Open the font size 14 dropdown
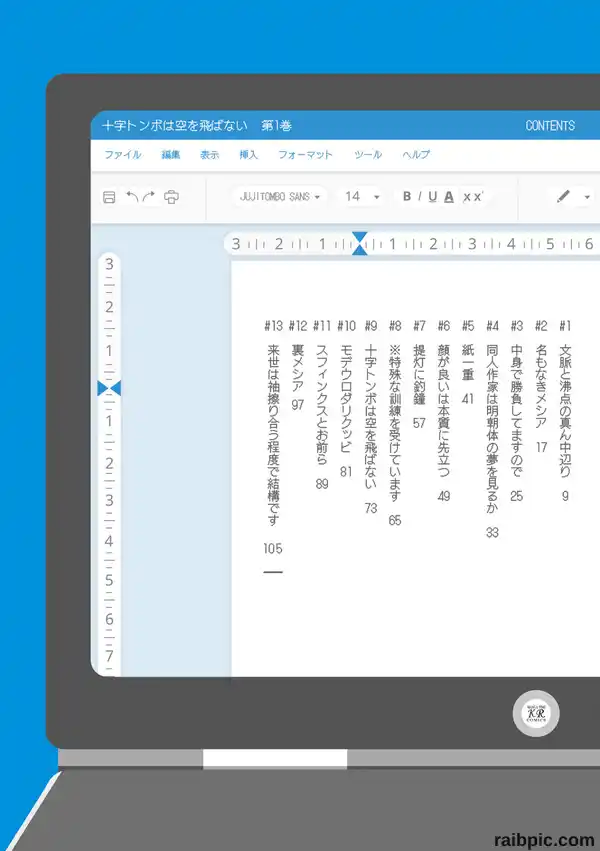The image size is (600, 851). [362, 196]
